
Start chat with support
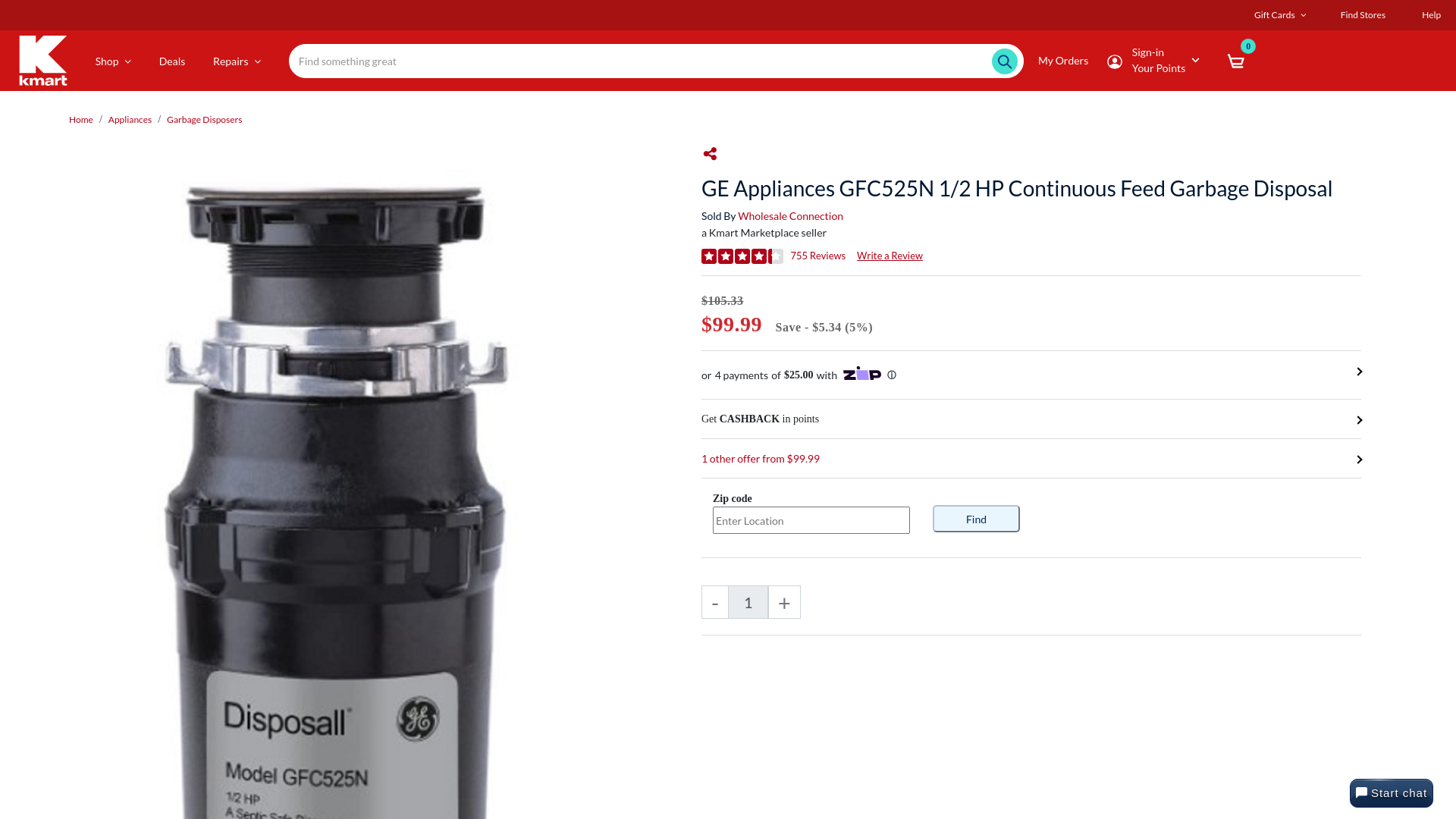pos(1391,793)
